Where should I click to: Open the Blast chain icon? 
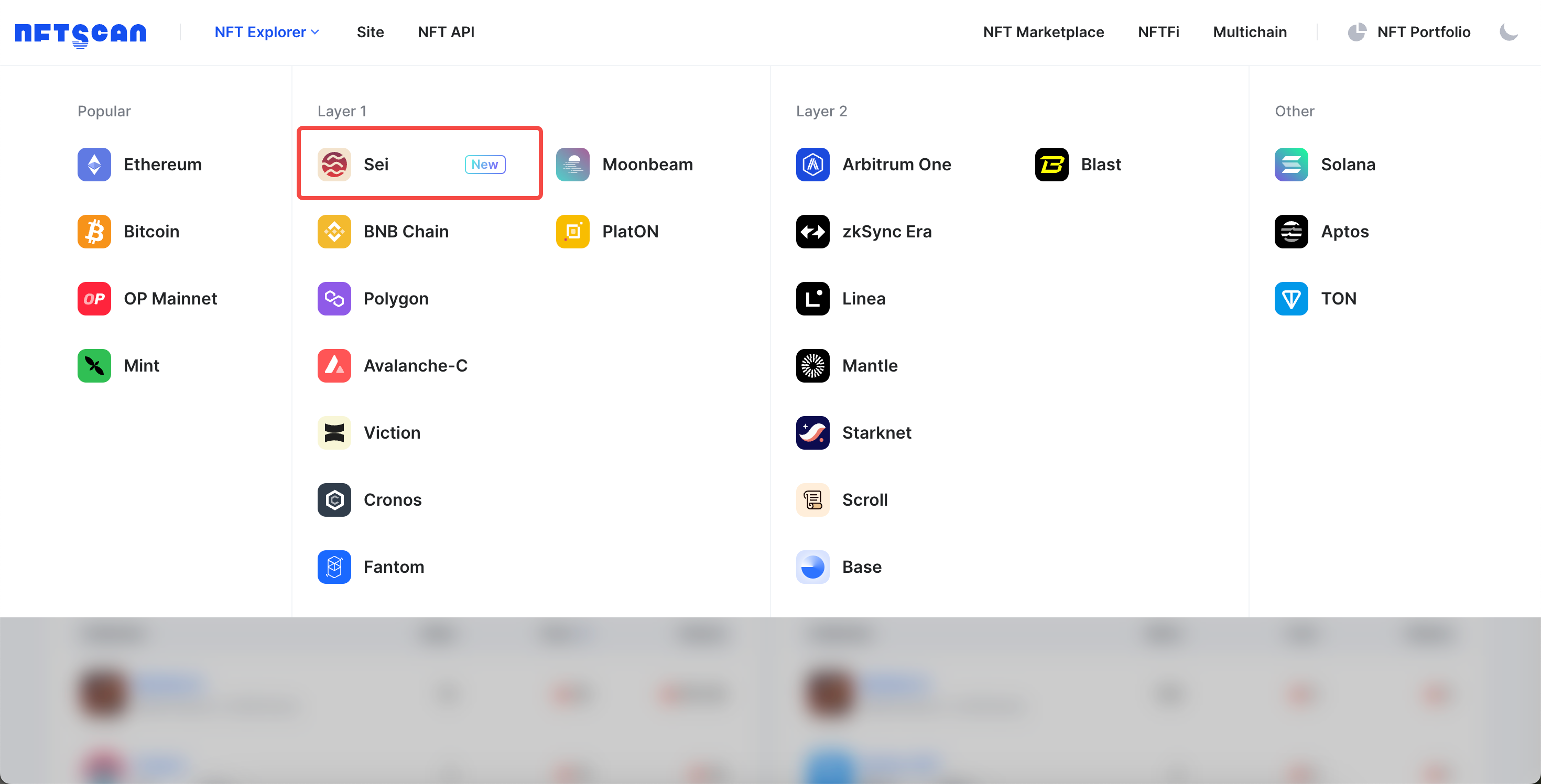(x=1051, y=165)
